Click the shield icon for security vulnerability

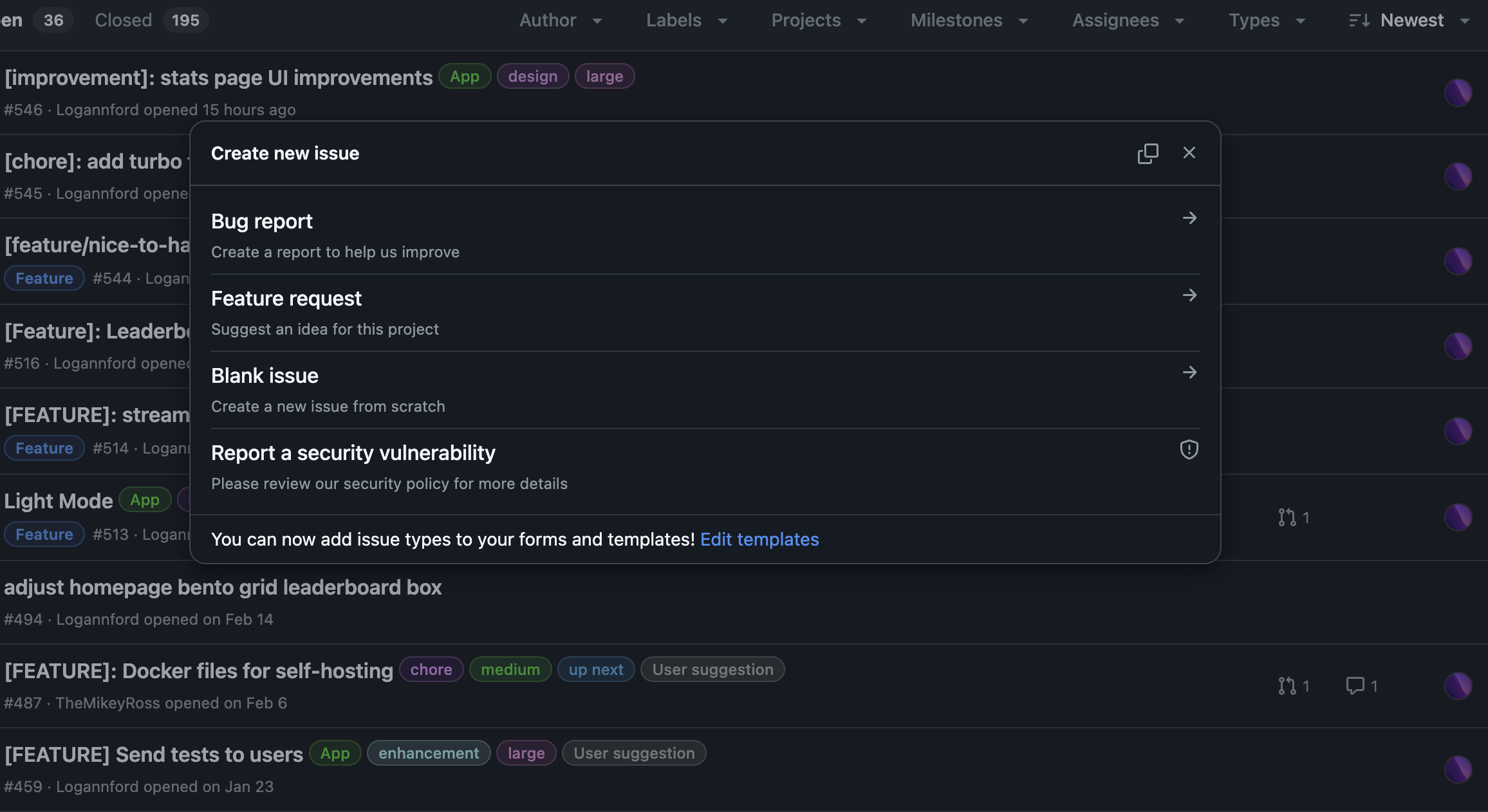pyautogui.click(x=1189, y=449)
